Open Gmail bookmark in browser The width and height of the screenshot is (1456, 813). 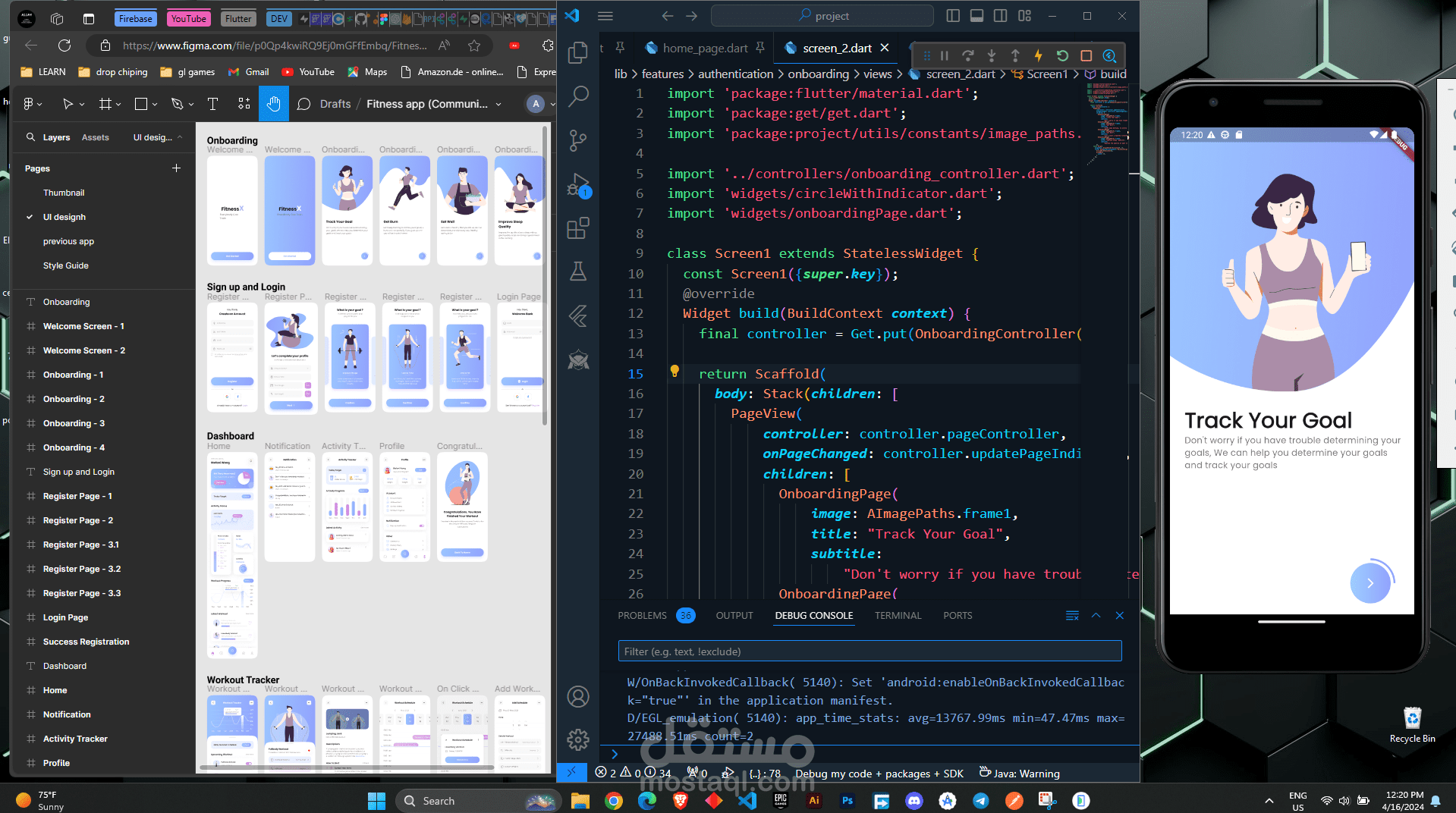(249, 72)
